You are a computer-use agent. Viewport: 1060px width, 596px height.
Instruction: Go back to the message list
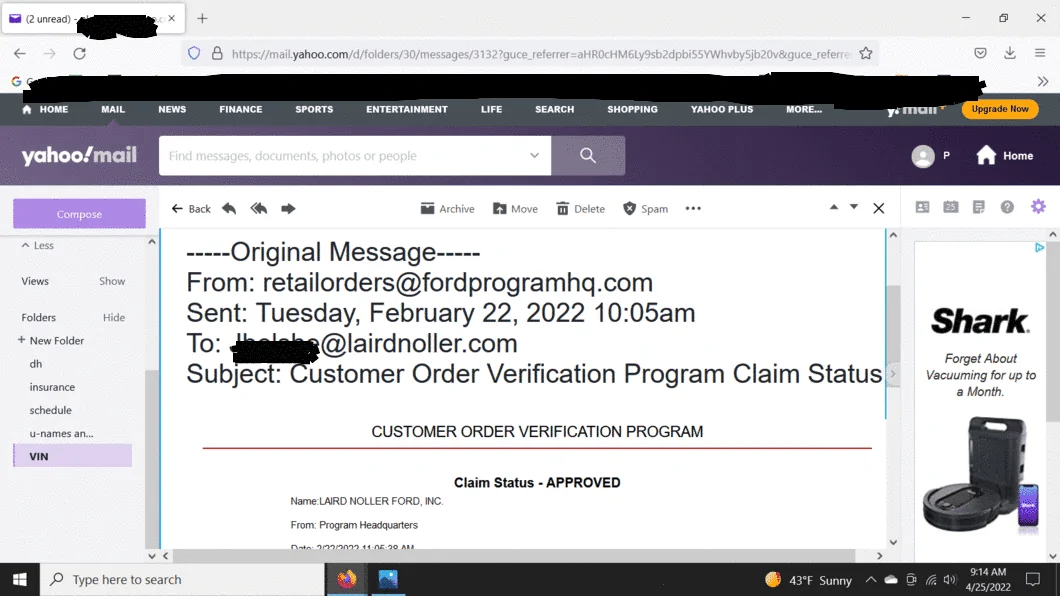coord(191,209)
